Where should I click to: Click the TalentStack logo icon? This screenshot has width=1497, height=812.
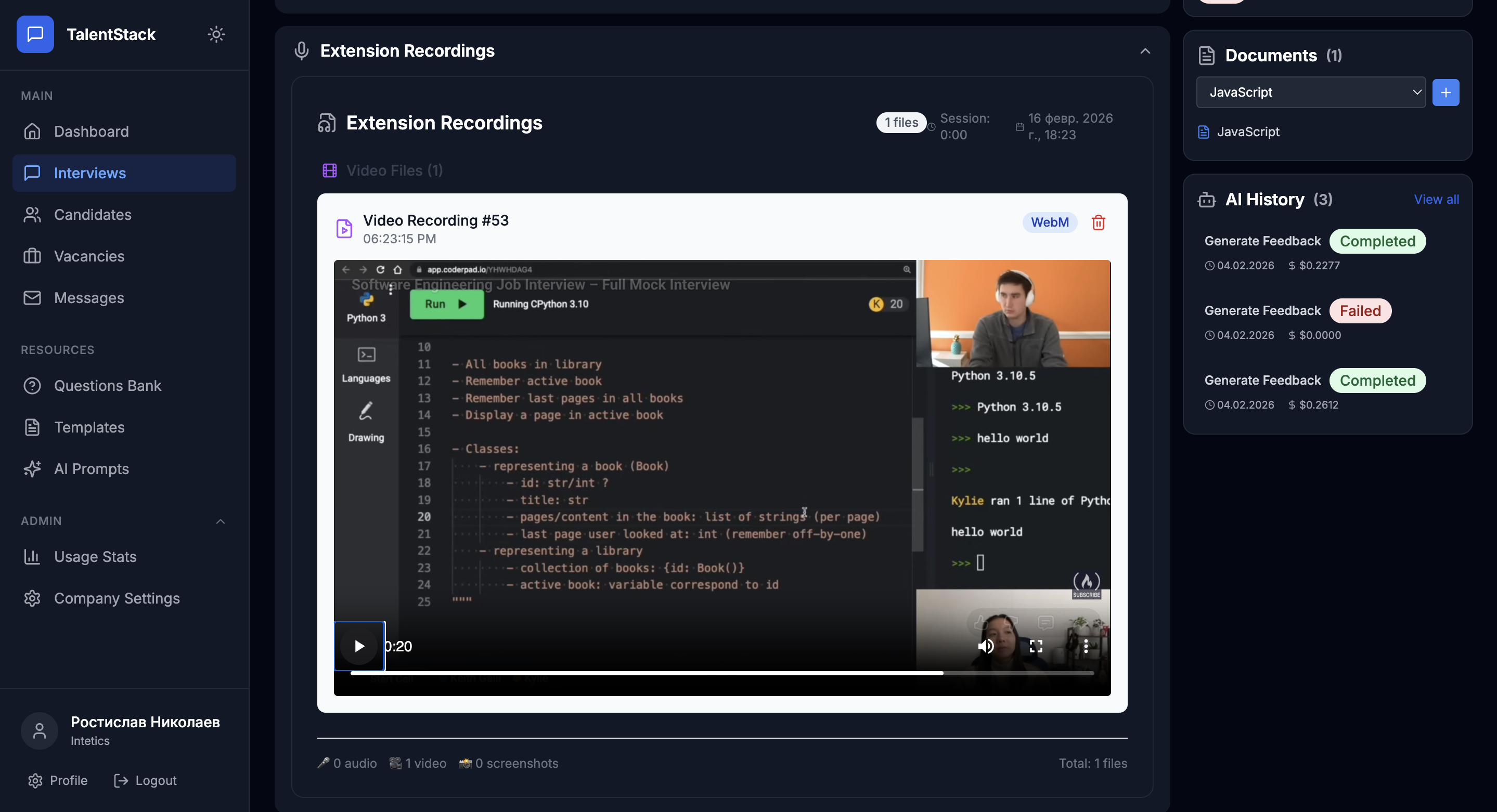[35, 34]
